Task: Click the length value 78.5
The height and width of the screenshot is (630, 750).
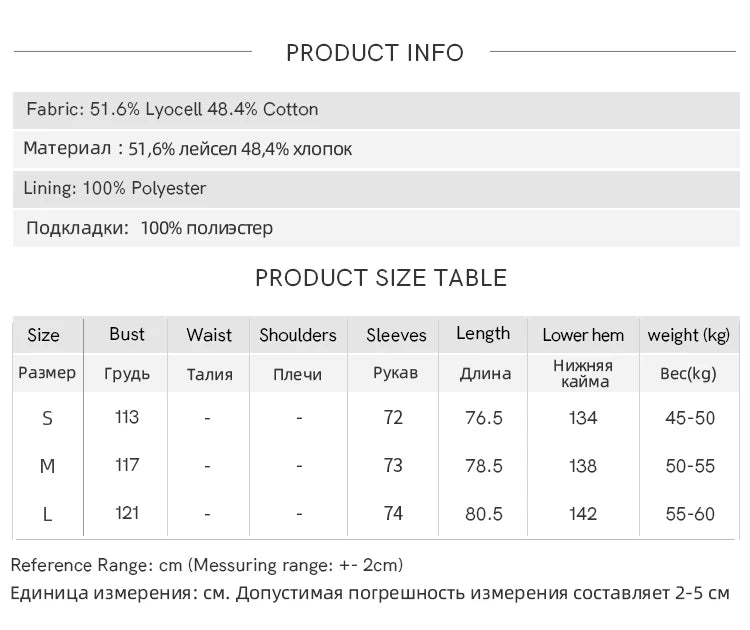Action: (484, 466)
